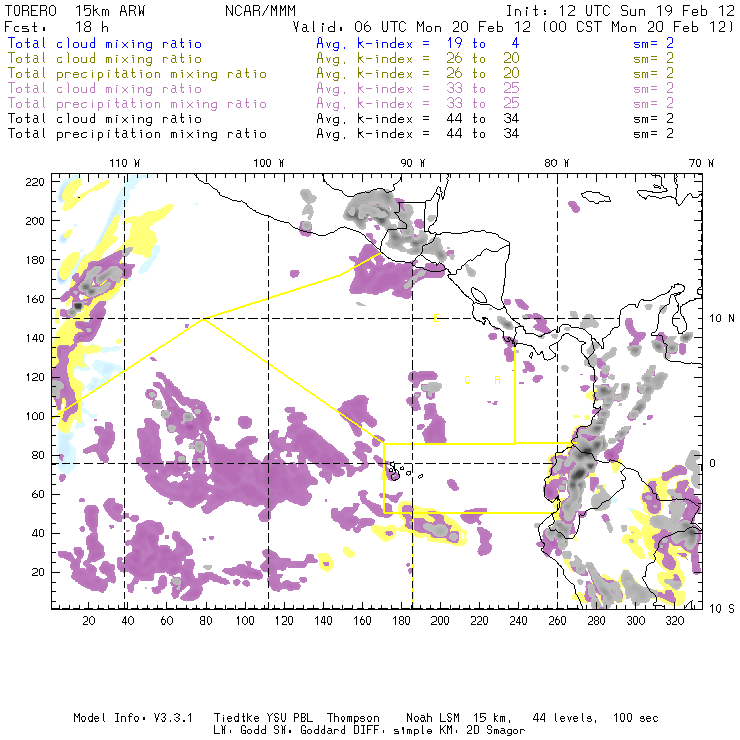
Task: Click the "80" value on the horizontal axis
Action: [x=206, y=621]
